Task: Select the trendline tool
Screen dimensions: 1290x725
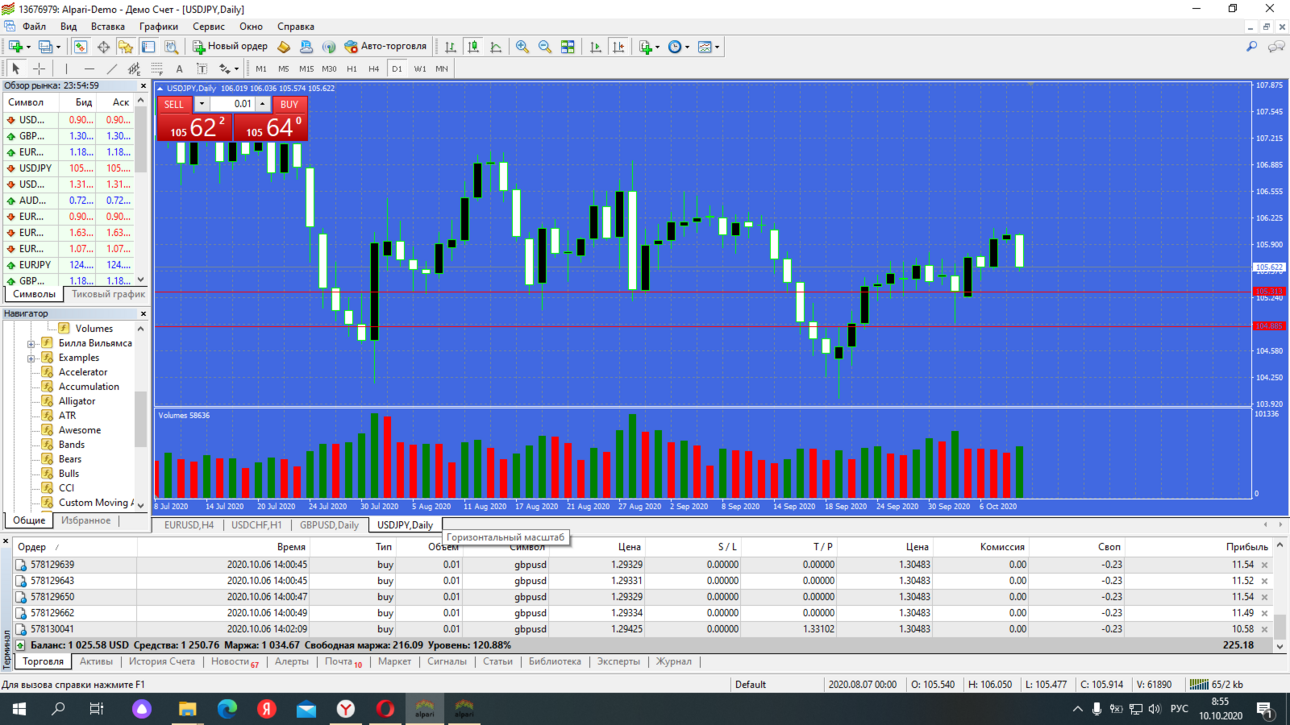Action: [x=112, y=69]
